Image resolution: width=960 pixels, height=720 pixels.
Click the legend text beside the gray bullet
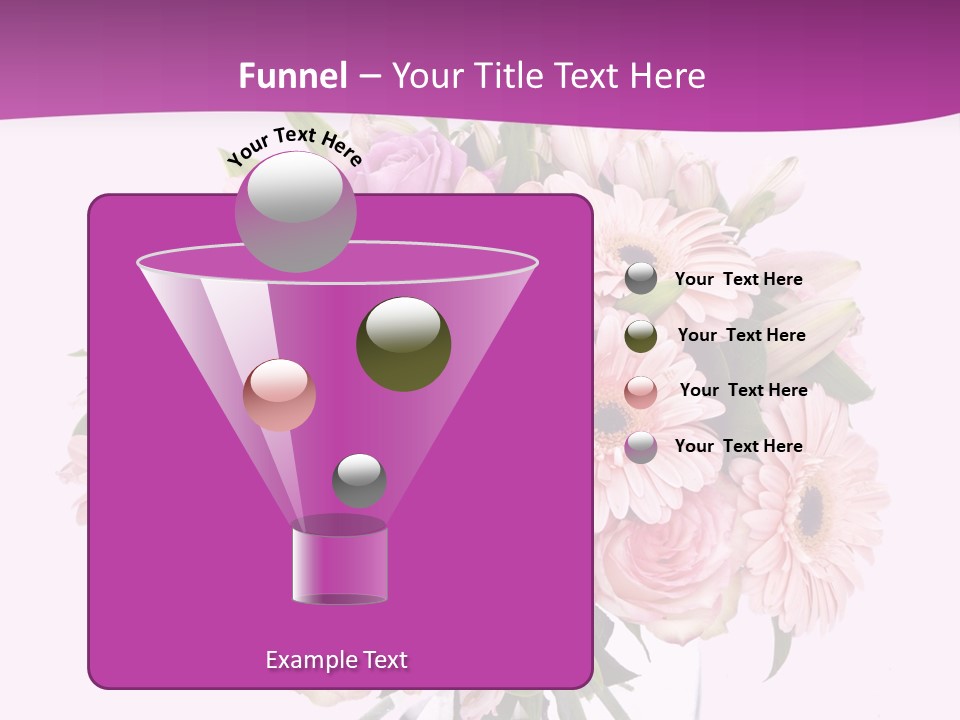738,280
